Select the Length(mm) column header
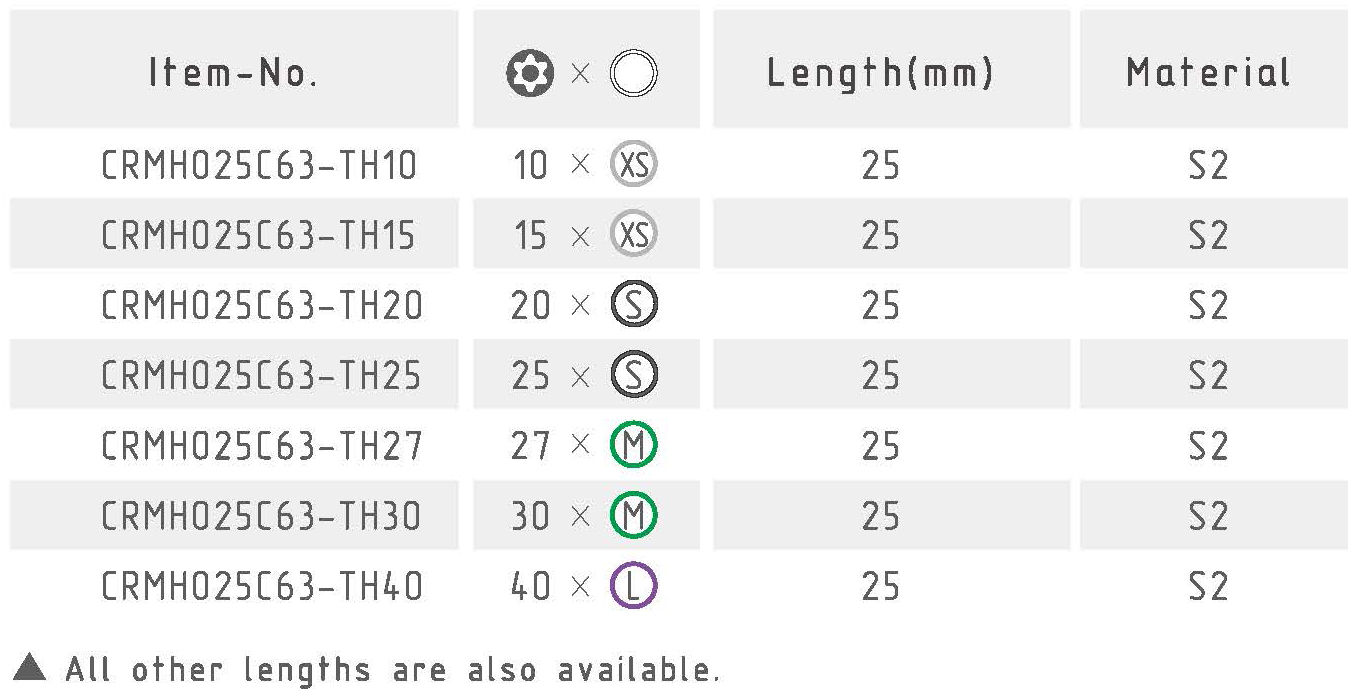Image resolution: width=1356 pixels, height=689 pixels. (x=880, y=73)
